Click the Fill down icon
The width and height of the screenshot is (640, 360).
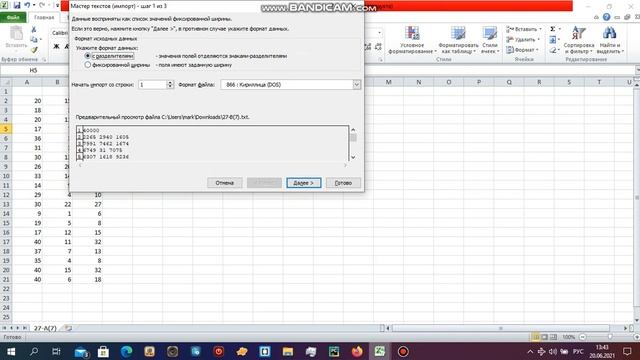553,40
